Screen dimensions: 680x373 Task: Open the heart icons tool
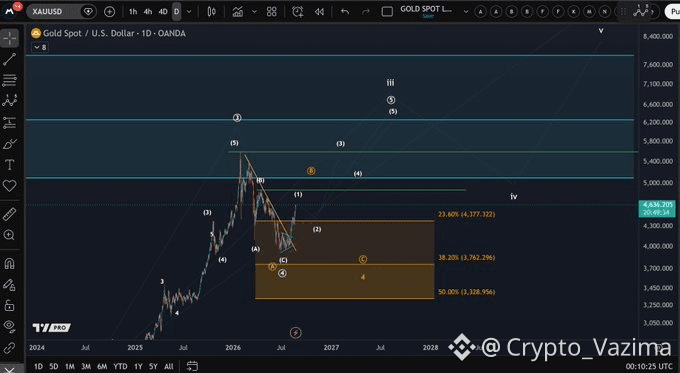(10, 186)
